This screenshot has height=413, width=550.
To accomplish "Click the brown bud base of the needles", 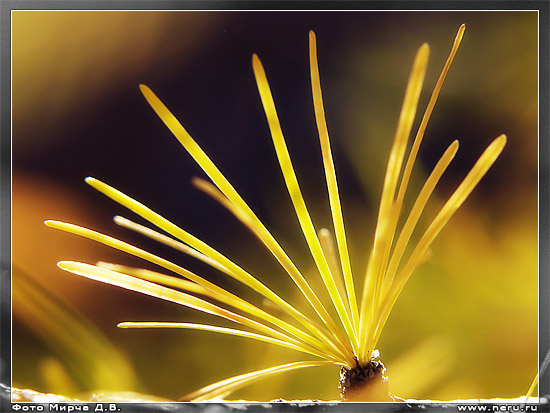I will (x=363, y=378).
